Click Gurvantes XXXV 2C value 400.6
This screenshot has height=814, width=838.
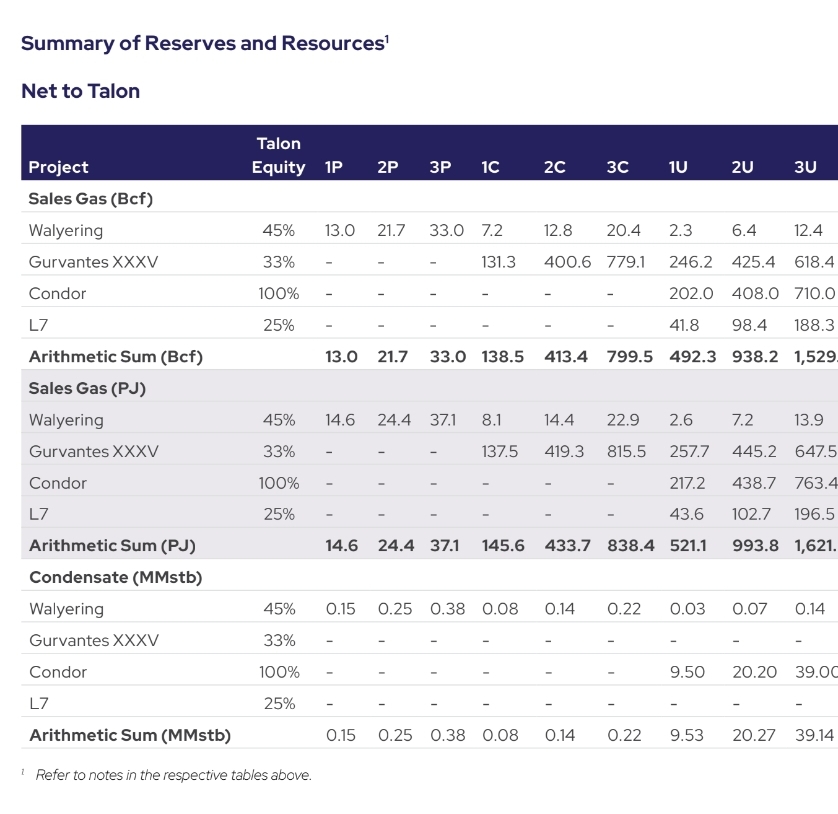click(x=568, y=262)
